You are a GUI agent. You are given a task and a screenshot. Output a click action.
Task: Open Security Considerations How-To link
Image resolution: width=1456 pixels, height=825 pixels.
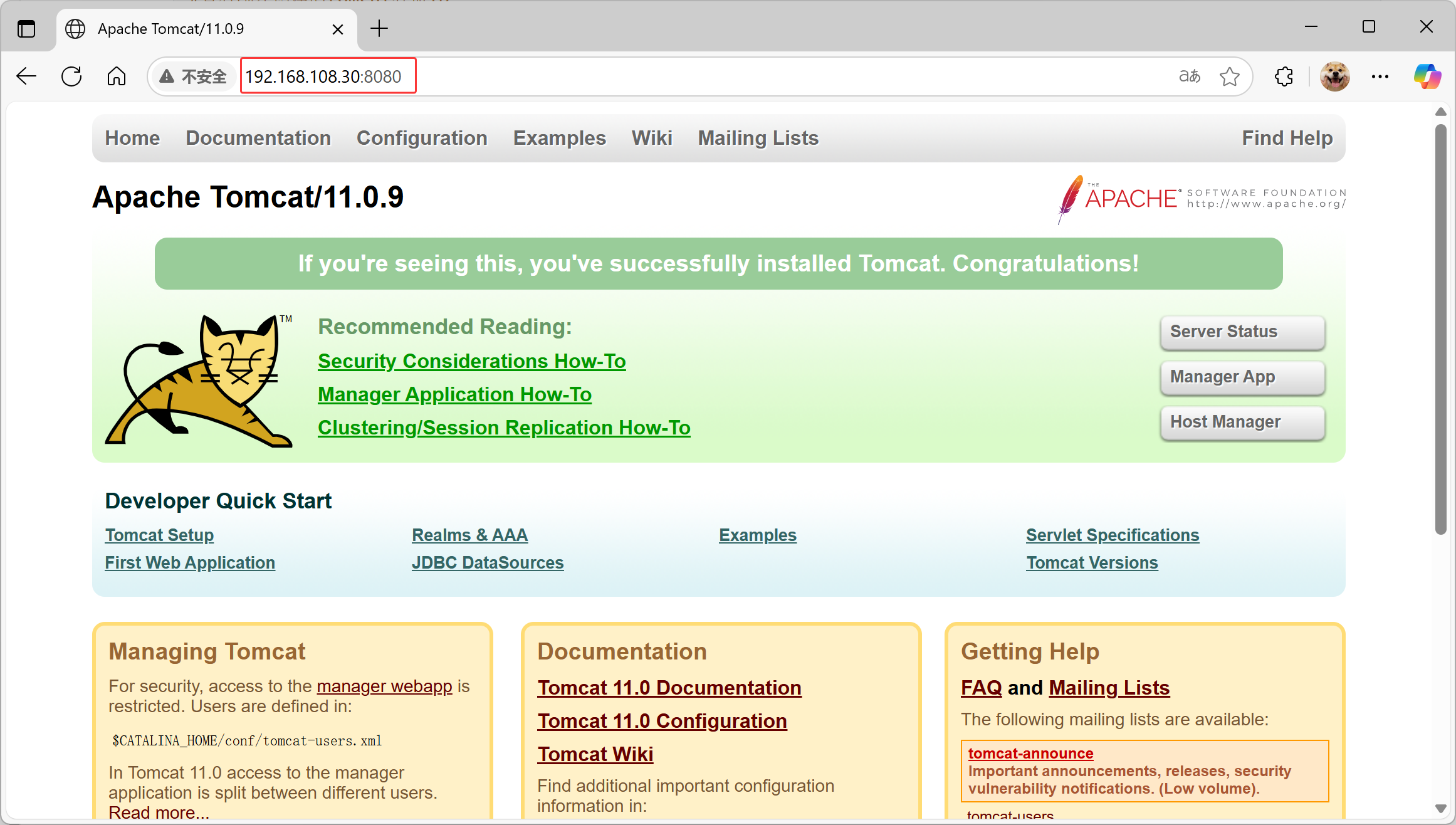[x=471, y=361]
